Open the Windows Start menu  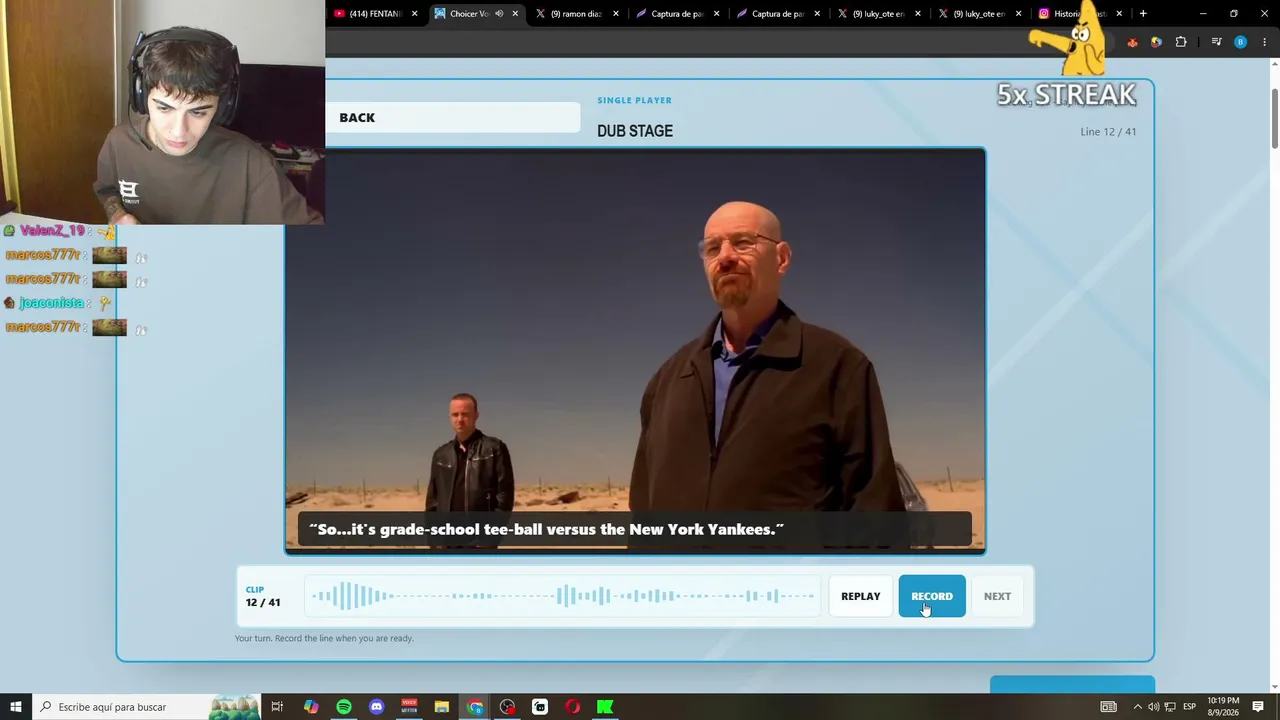pyautogui.click(x=16, y=707)
